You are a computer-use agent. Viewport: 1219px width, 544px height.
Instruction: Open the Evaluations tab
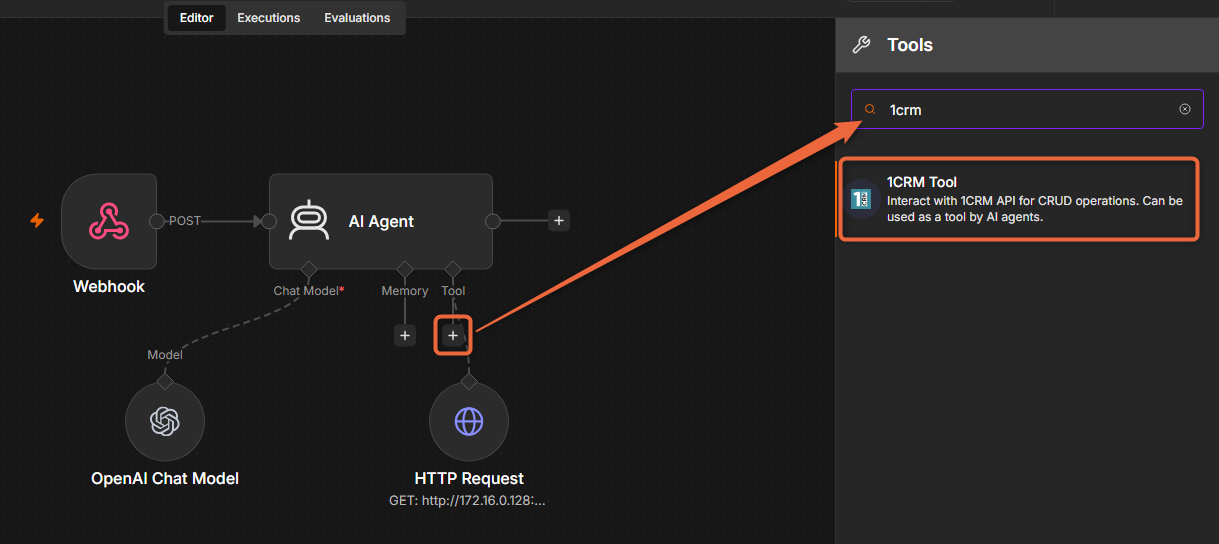357,18
